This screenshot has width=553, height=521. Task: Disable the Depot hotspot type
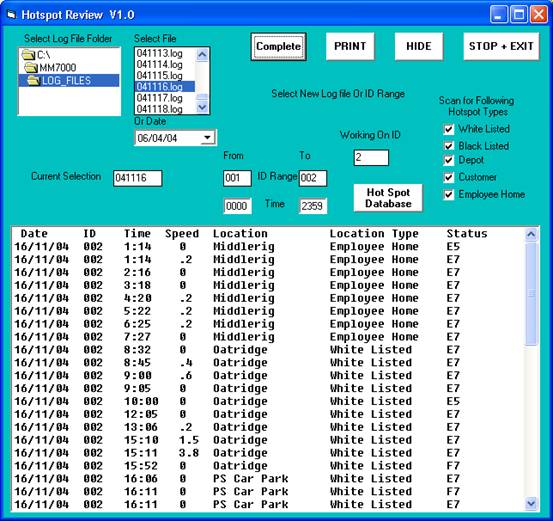point(449,160)
